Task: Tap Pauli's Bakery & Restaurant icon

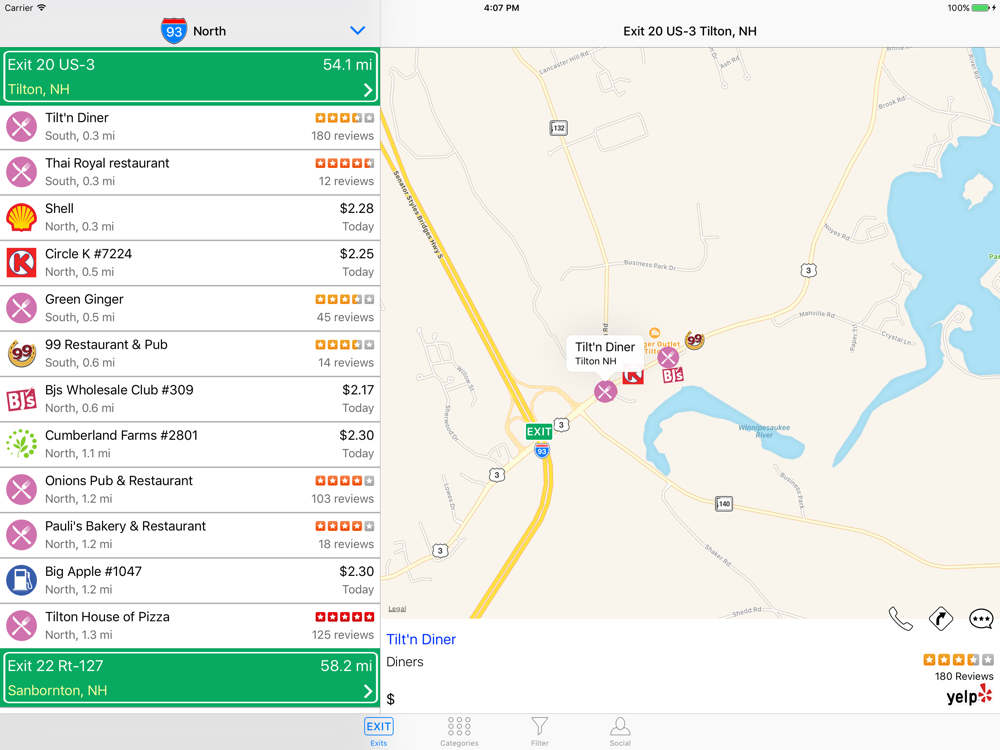Action: coord(22,535)
